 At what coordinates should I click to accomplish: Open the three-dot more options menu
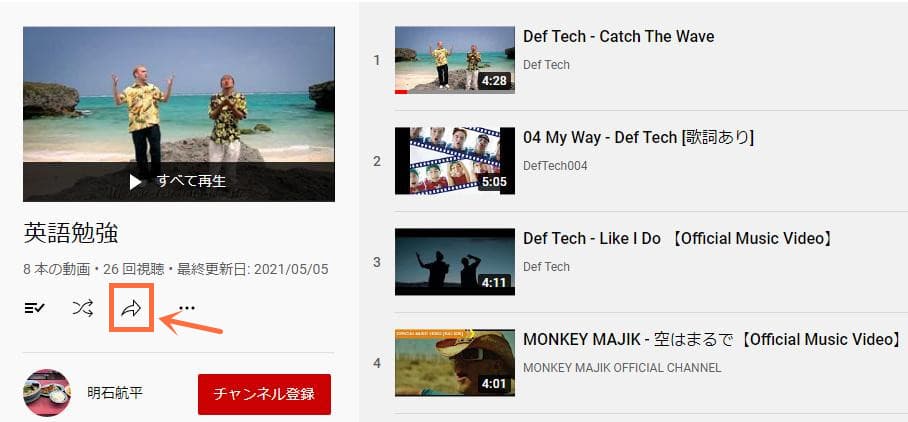click(186, 308)
